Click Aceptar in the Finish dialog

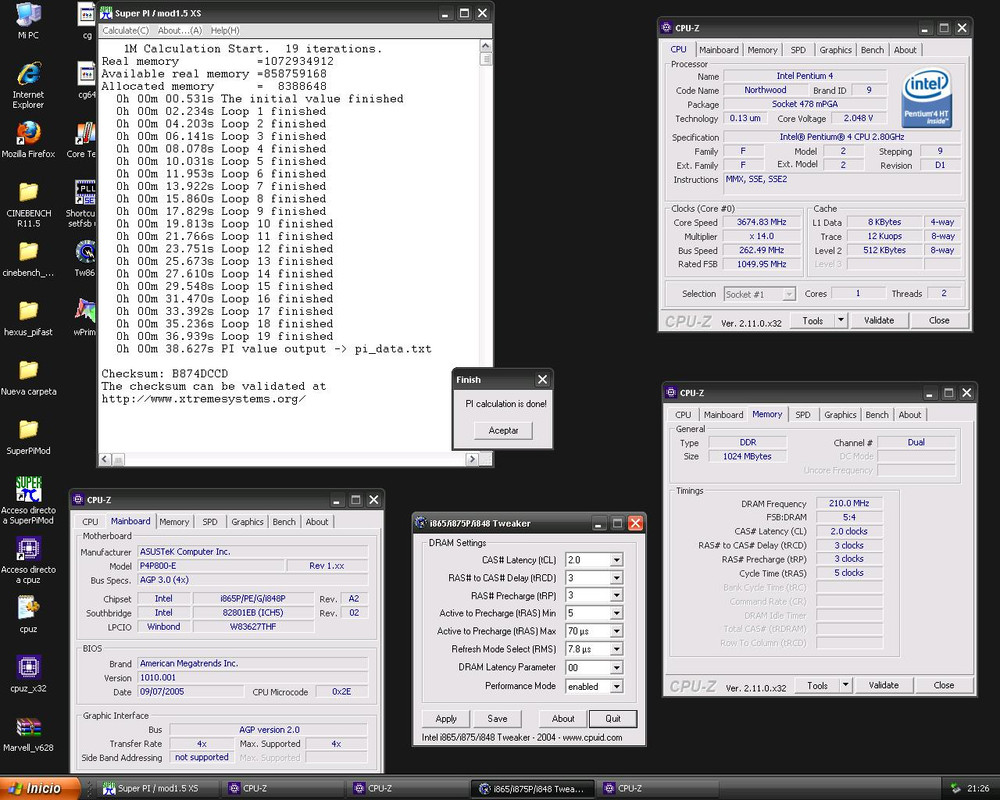point(503,431)
